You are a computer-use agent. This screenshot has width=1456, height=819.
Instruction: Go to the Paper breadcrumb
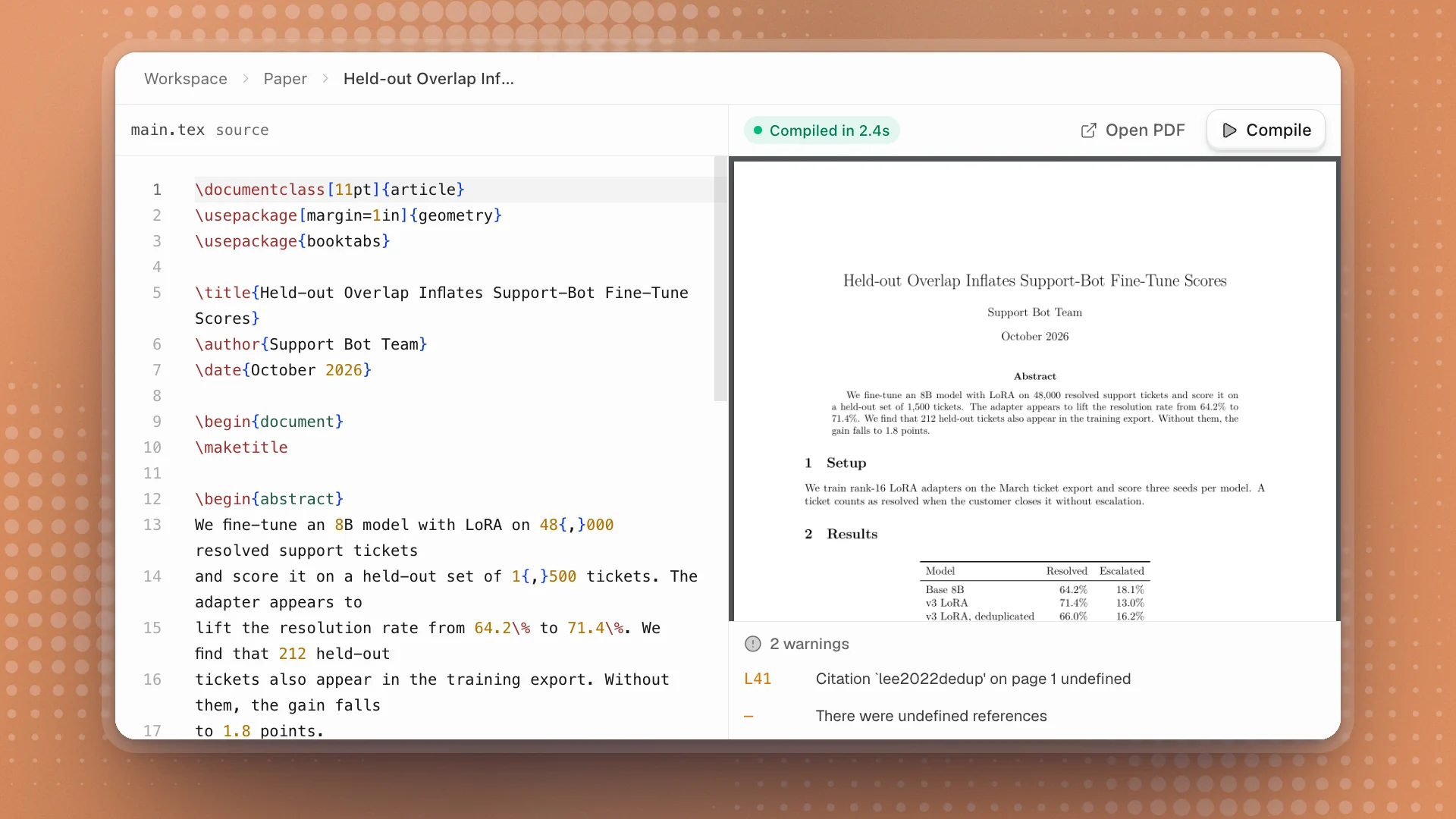[285, 79]
